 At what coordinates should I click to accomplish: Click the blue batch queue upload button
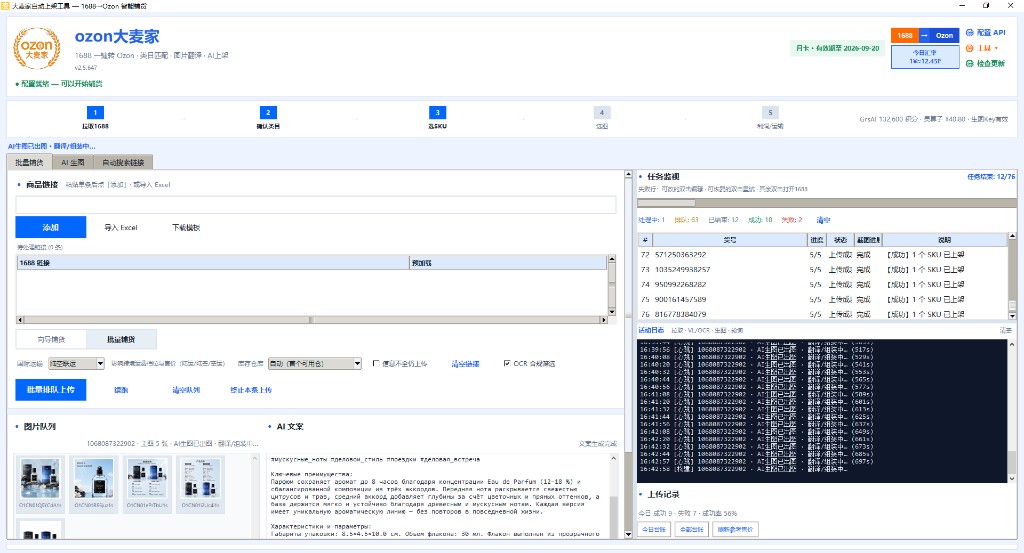pos(51,390)
